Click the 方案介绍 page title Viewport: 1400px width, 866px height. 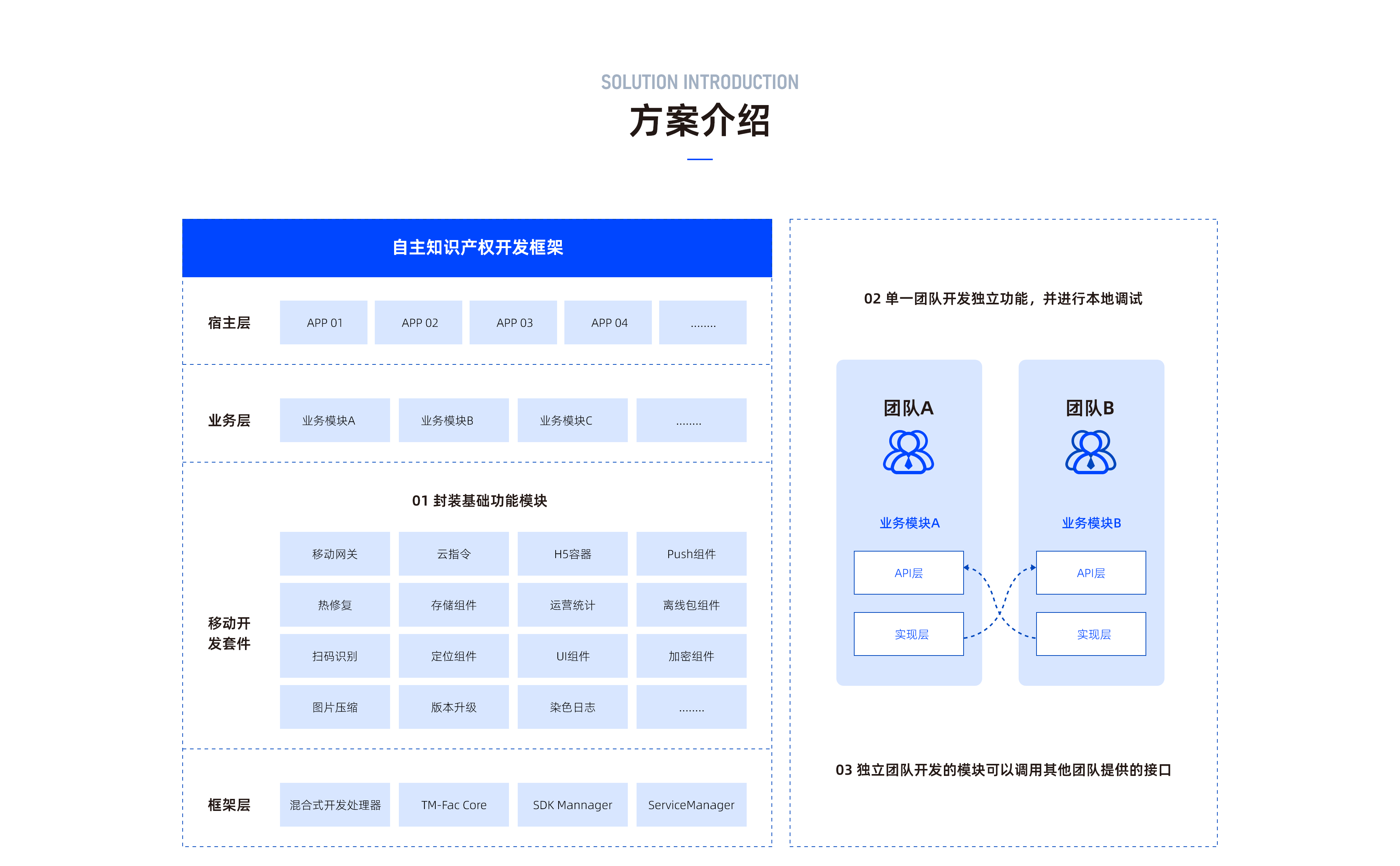pos(699,121)
